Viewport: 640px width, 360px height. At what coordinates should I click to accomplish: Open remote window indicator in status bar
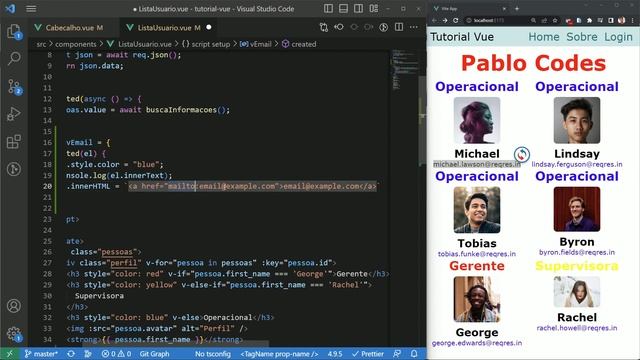tap(9, 354)
